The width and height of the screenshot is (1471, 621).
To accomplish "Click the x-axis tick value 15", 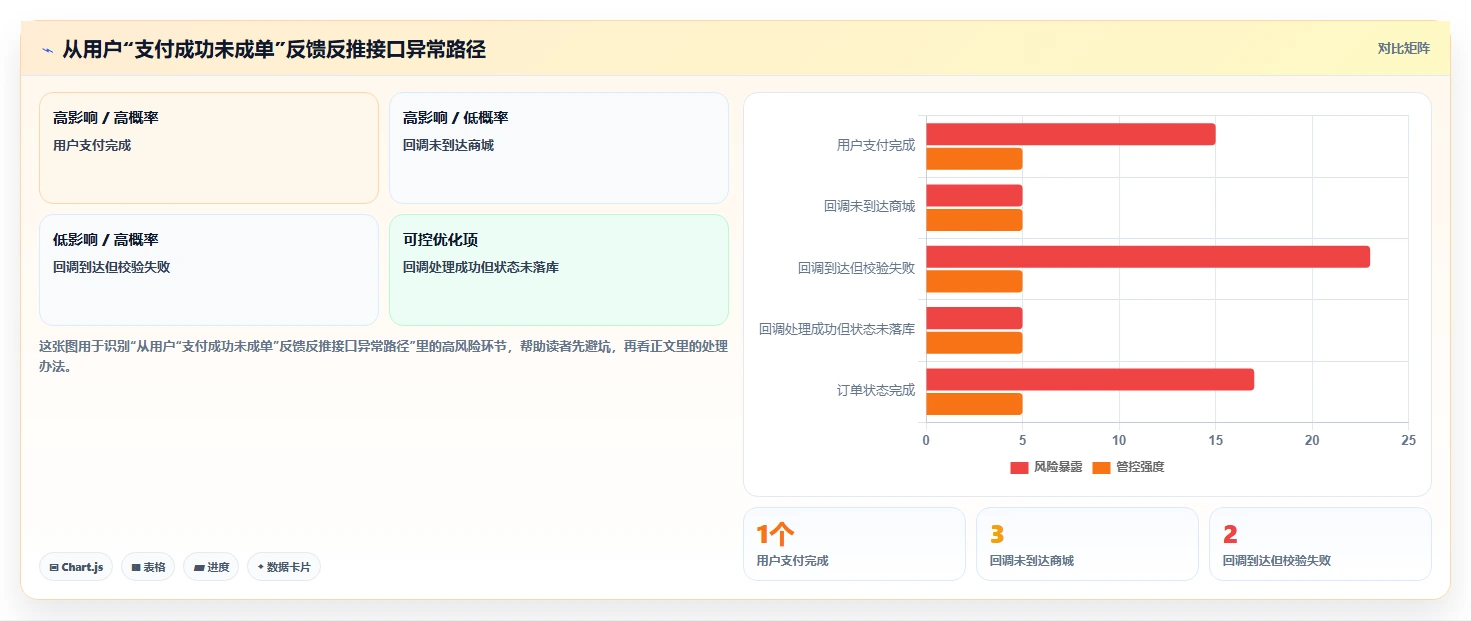I will 1215,440.
